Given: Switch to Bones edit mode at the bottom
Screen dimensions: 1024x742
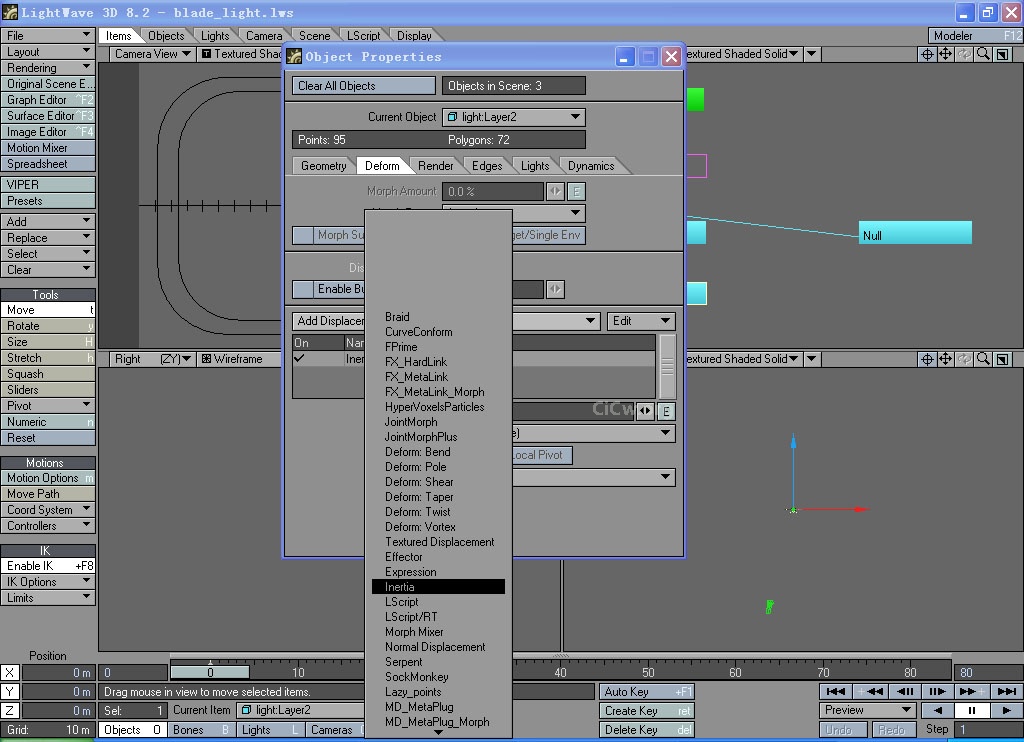Looking at the screenshot, I should [x=200, y=730].
